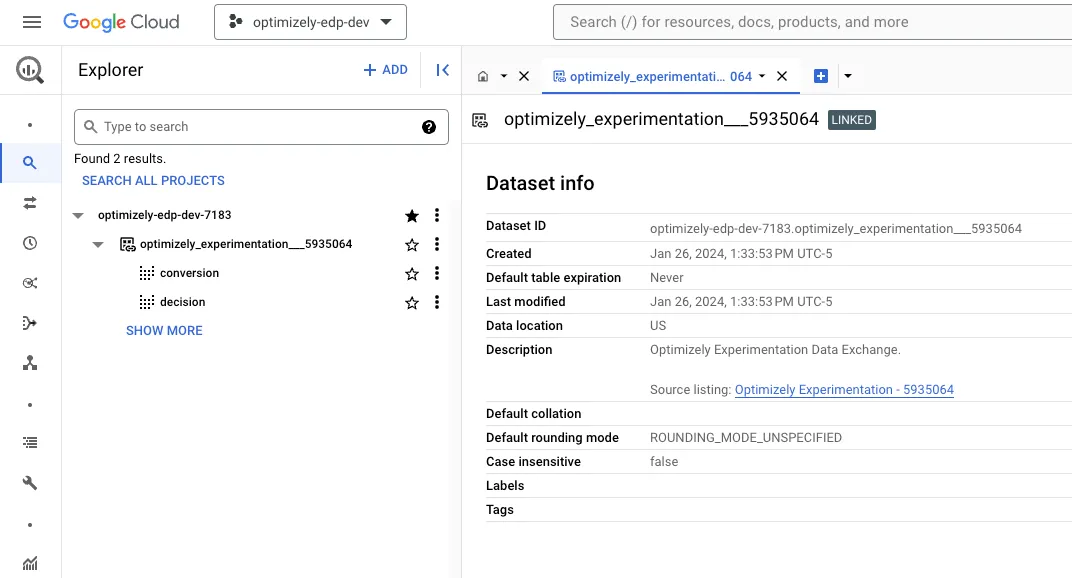Click the LINKED badge
The height and width of the screenshot is (578, 1072).
pos(851,120)
